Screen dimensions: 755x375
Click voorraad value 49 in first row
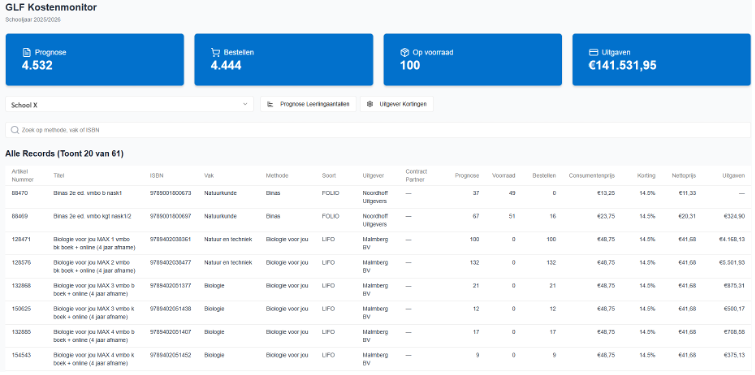512,193
